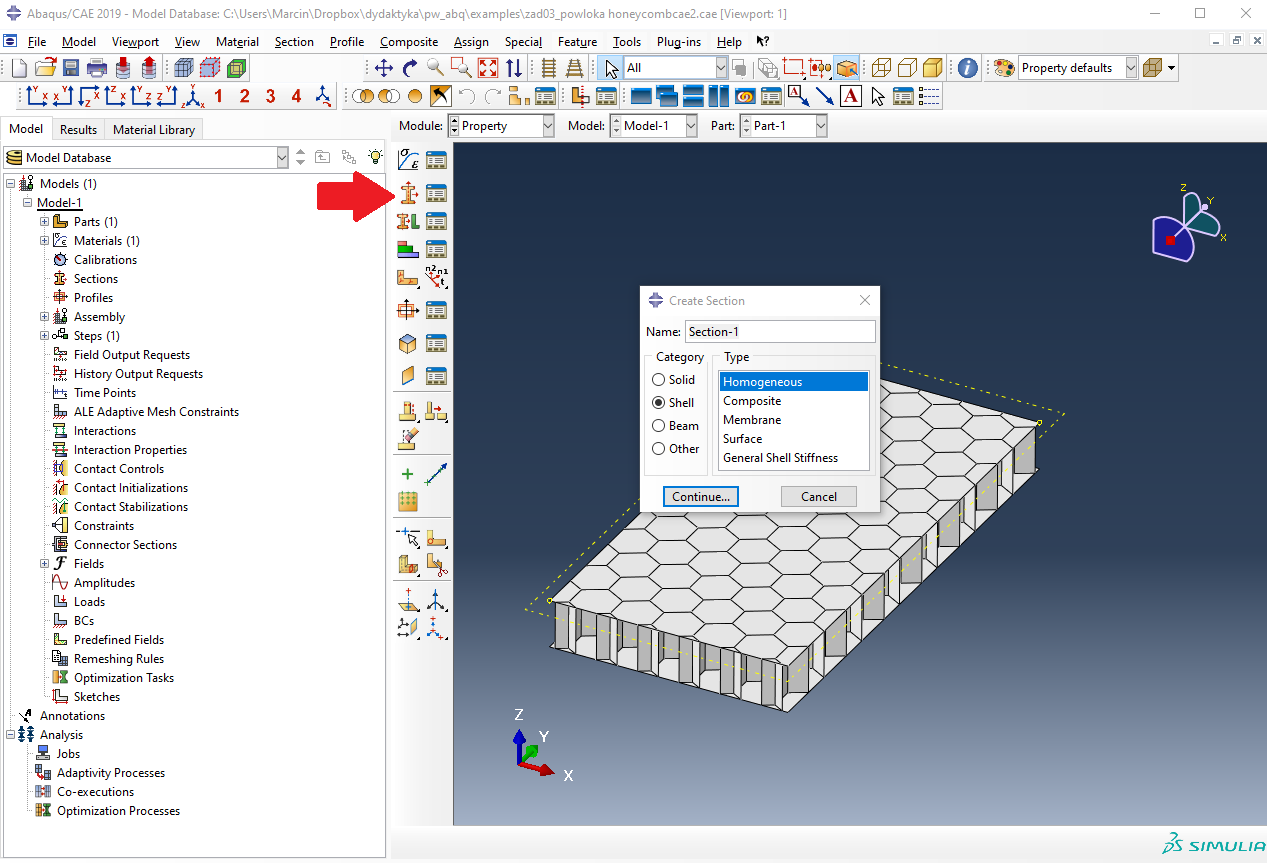Select the Solid category radio button
Screen dimensions: 1267x863
(x=658, y=380)
